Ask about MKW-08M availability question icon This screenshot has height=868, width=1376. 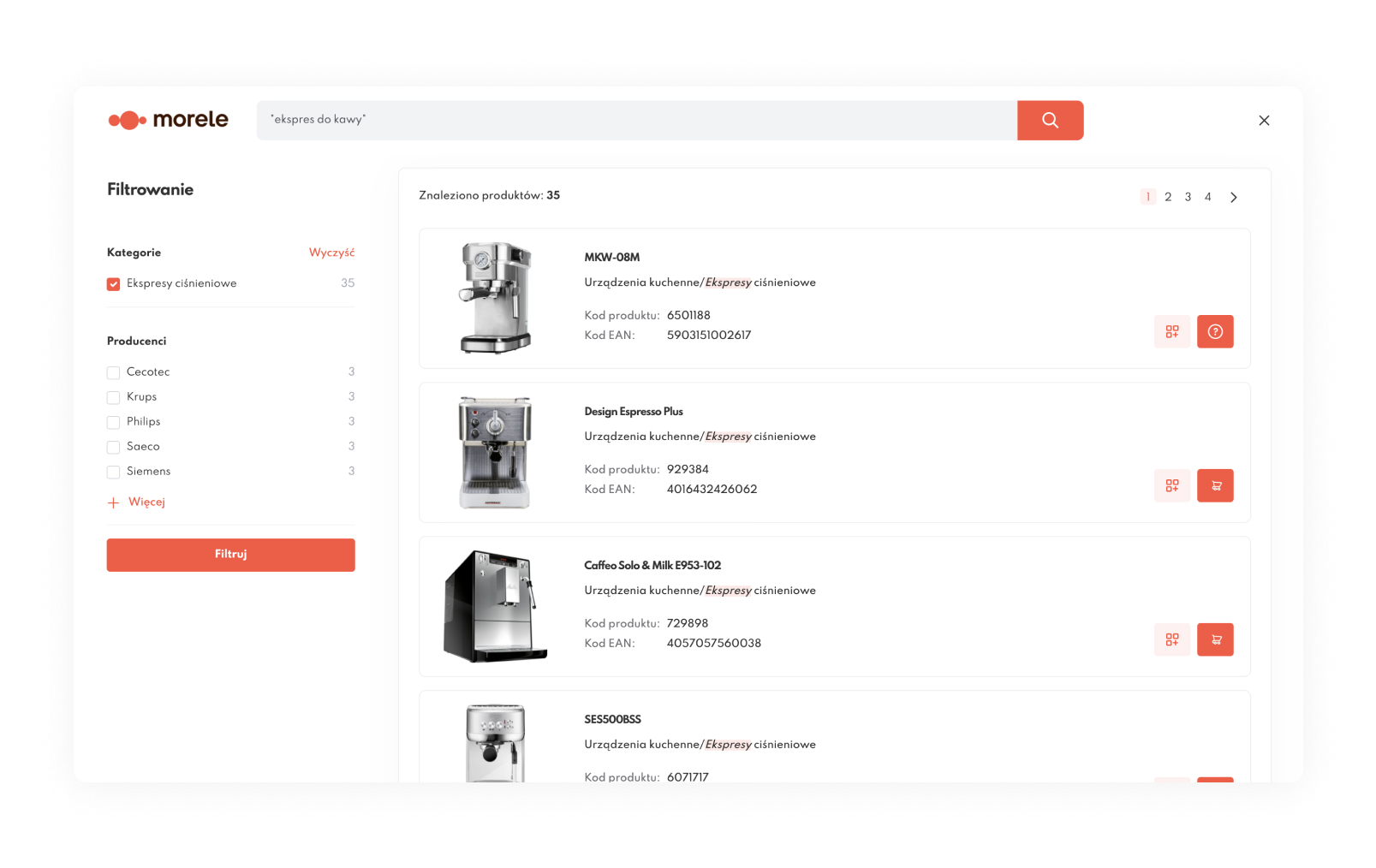click(1214, 331)
